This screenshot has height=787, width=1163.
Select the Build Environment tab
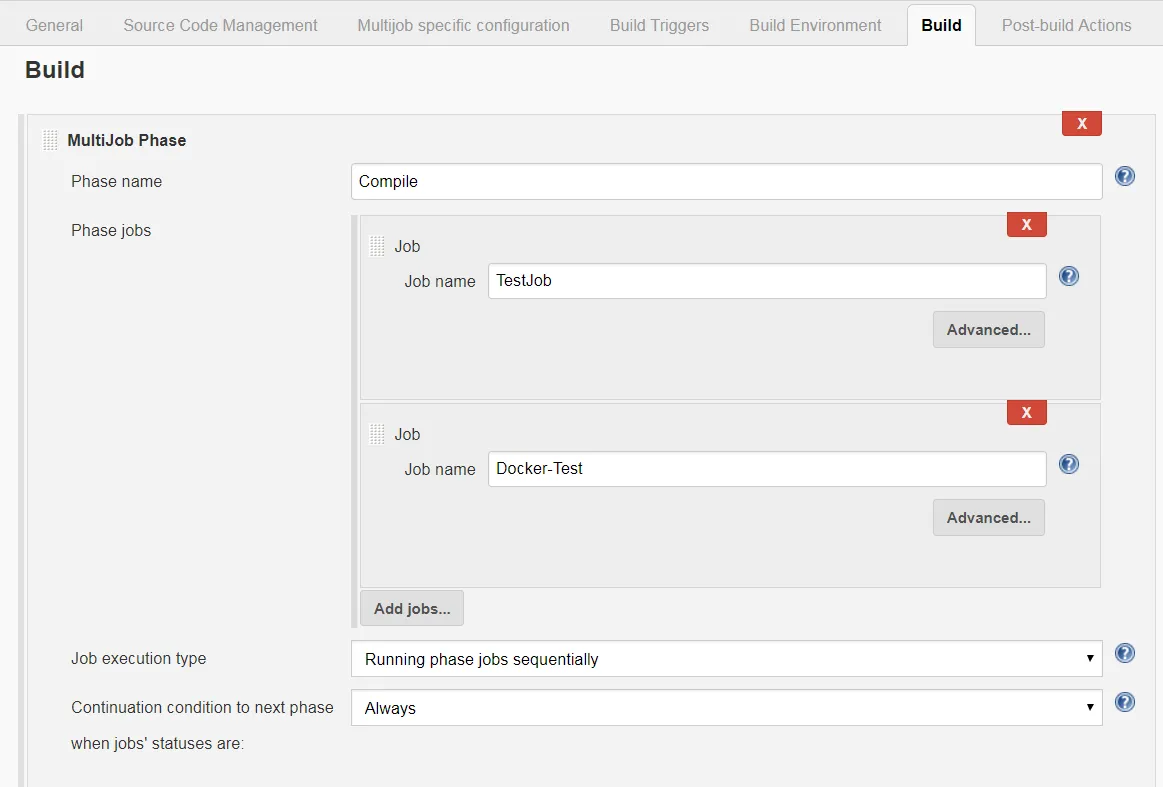click(815, 25)
